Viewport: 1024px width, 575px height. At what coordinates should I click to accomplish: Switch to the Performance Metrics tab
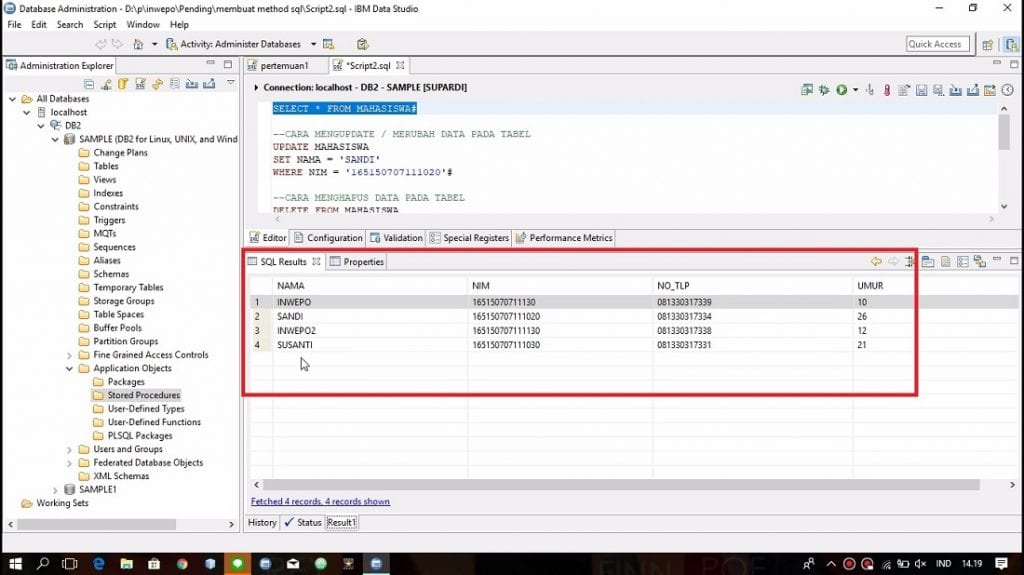(x=564, y=238)
